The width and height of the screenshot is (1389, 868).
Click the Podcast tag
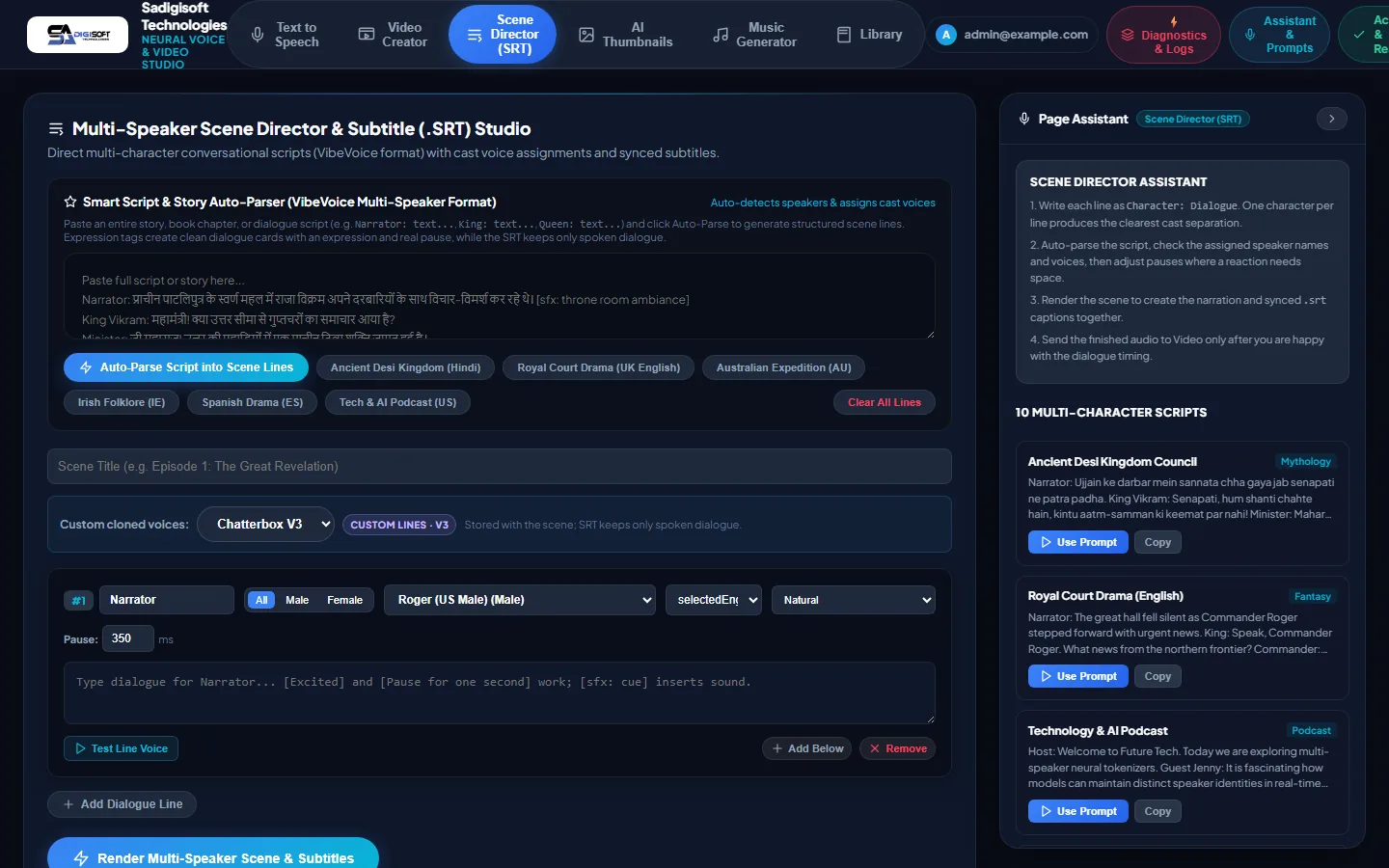1311,731
